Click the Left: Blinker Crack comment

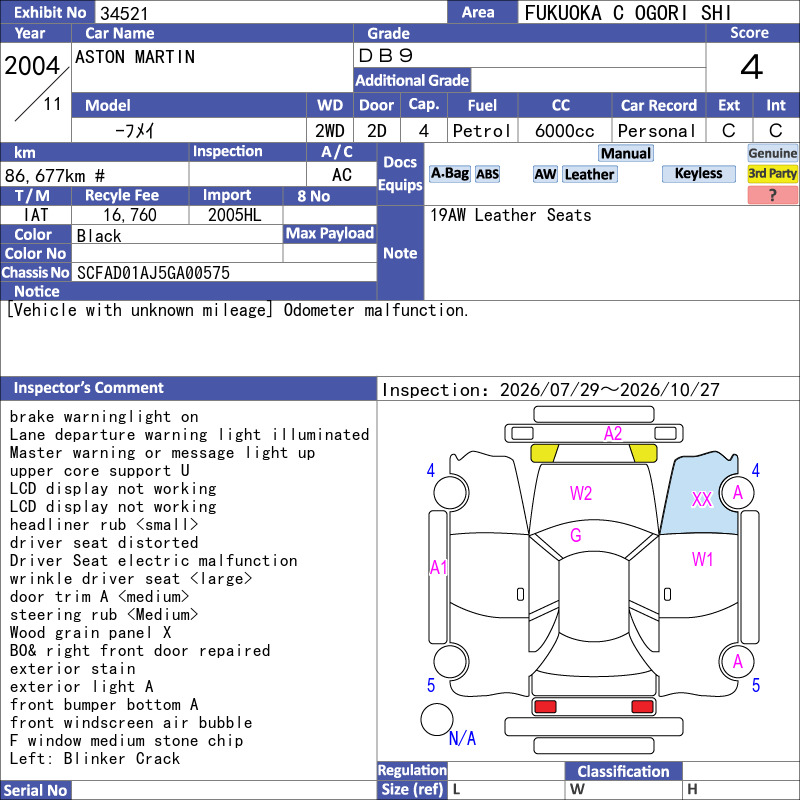pos(95,759)
